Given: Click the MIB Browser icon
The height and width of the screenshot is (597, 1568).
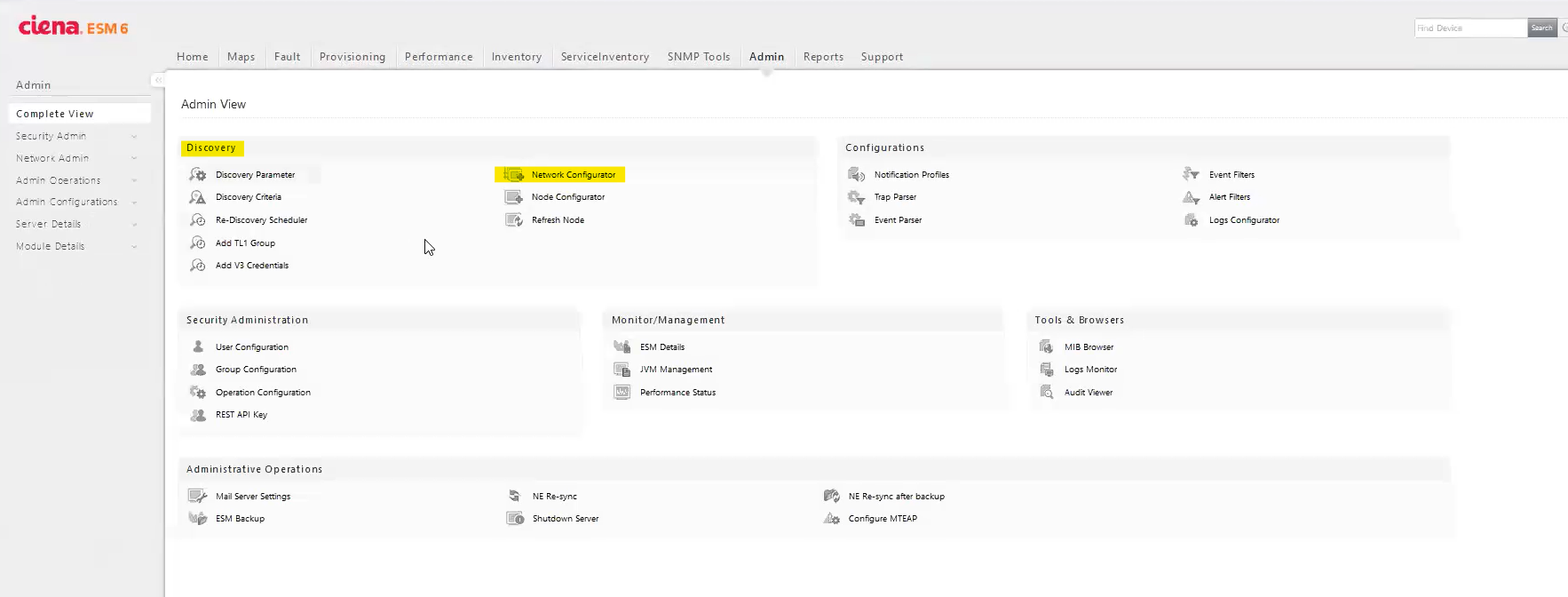Looking at the screenshot, I should [1047, 346].
